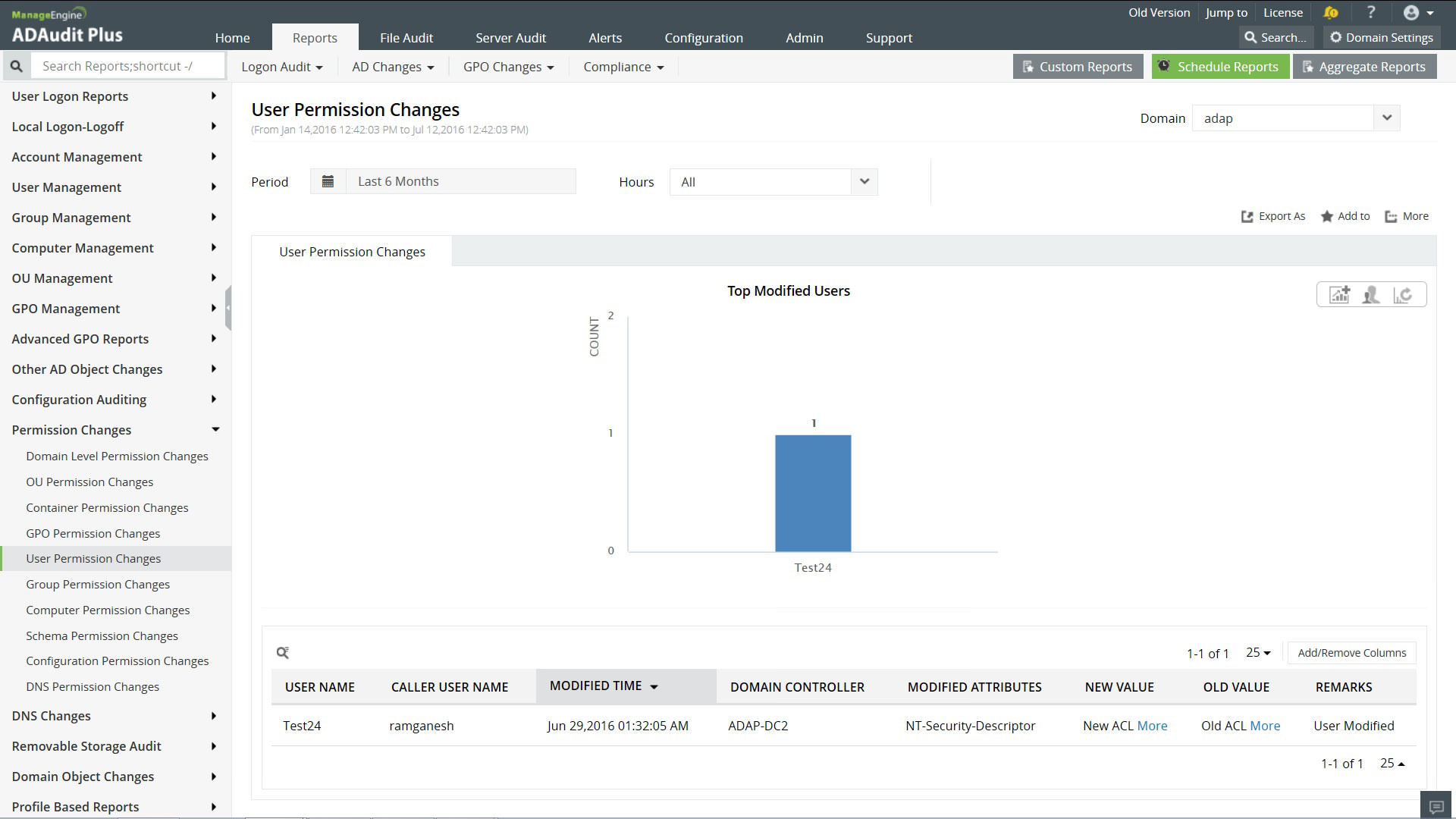Viewport: 1456px width, 819px height.
Task: Open the notifications bell icon
Action: 1331,13
